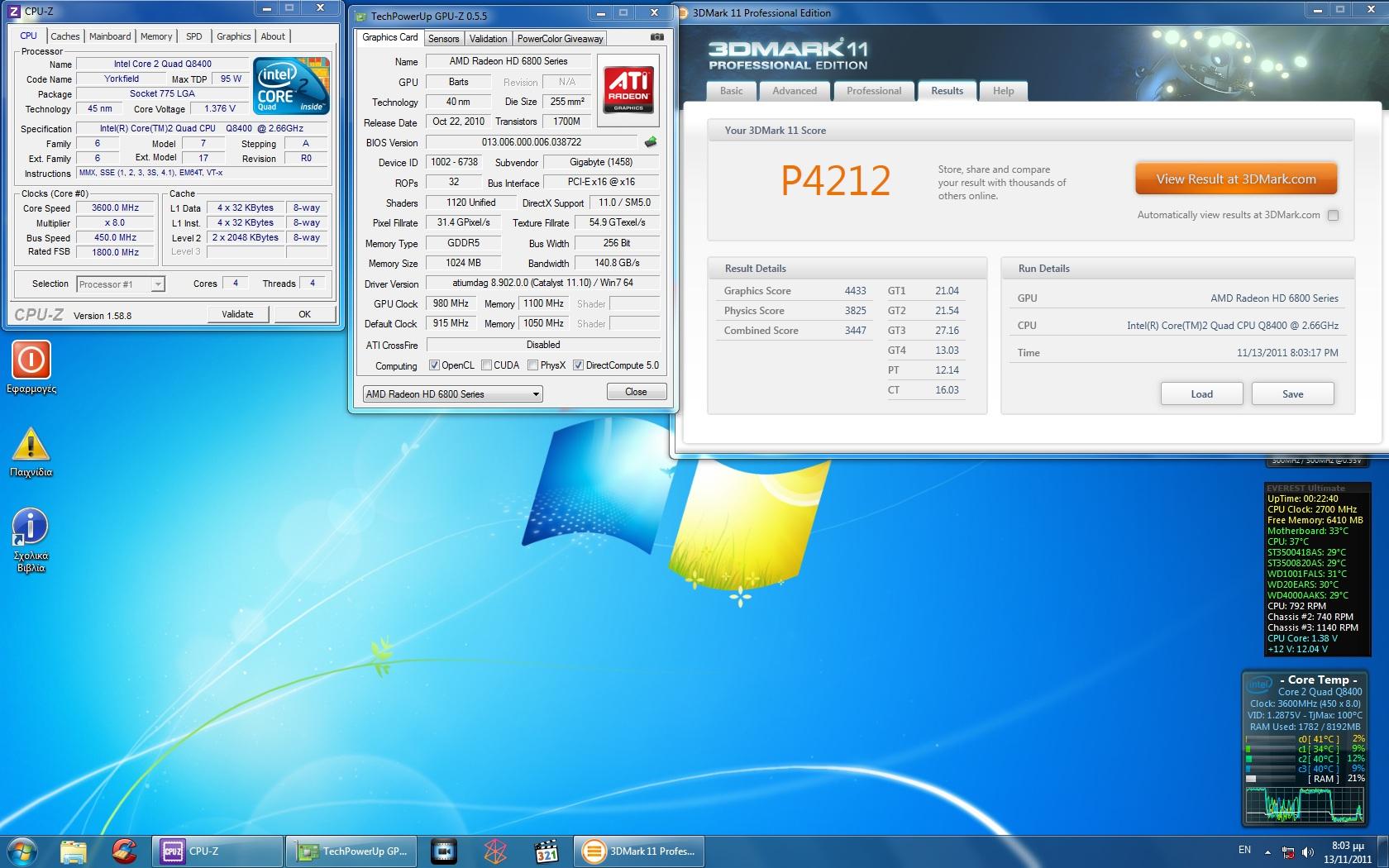
Task: Open the Graphics tab in CPU-Z
Action: (x=233, y=36)
